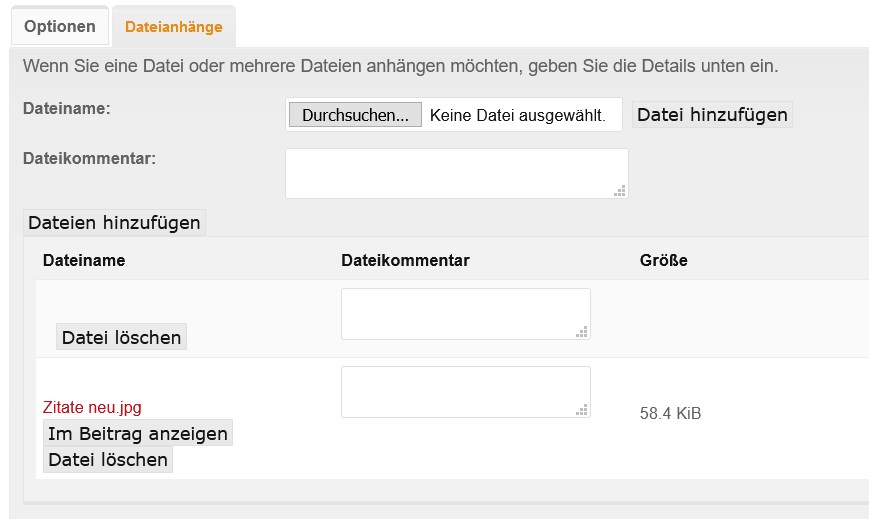Screen dimensions: 869x519
Task: Click the Dateien hinzufügen button
Action: [x=114, y=222]
